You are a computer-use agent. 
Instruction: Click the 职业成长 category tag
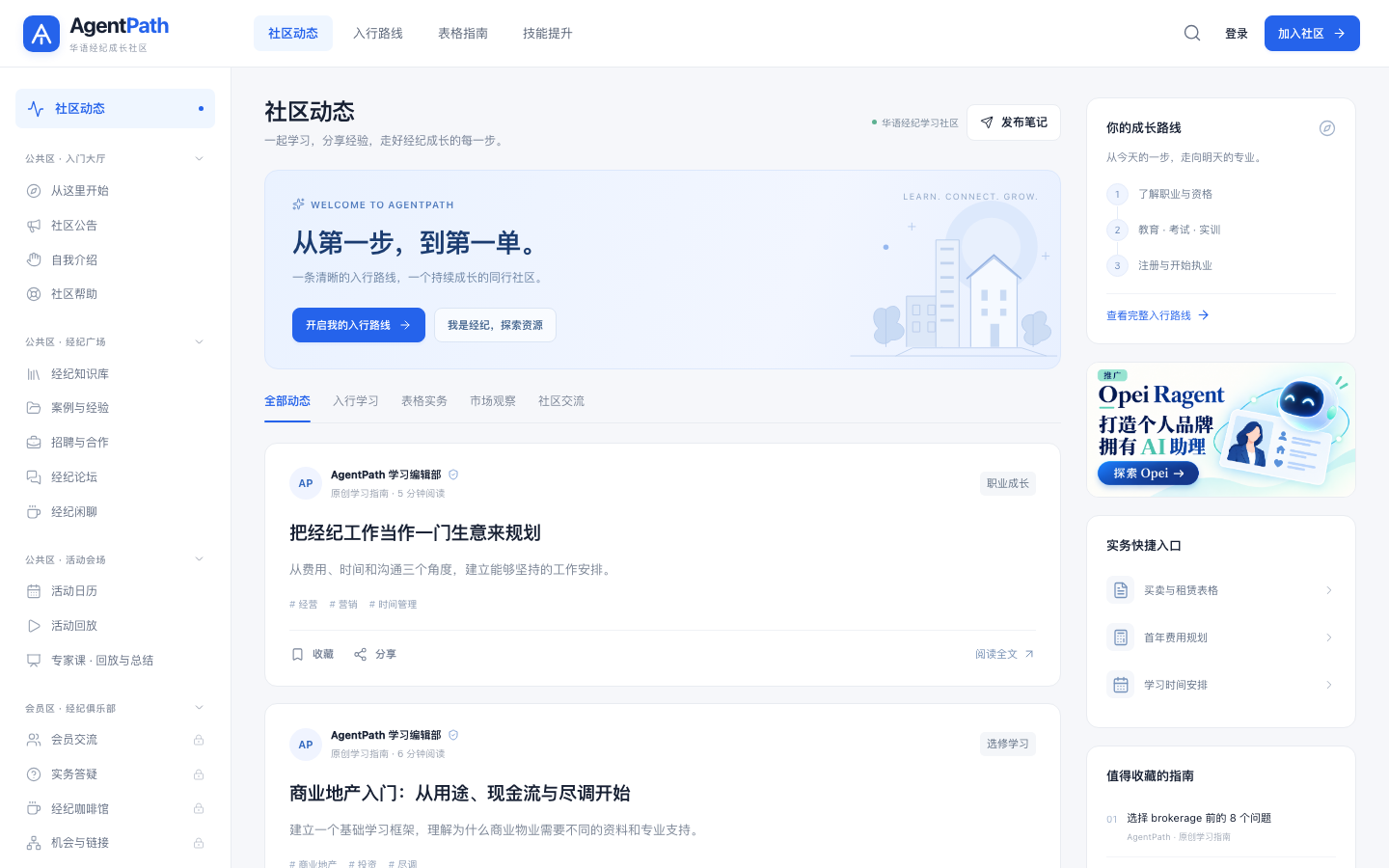coord(1008,483)
